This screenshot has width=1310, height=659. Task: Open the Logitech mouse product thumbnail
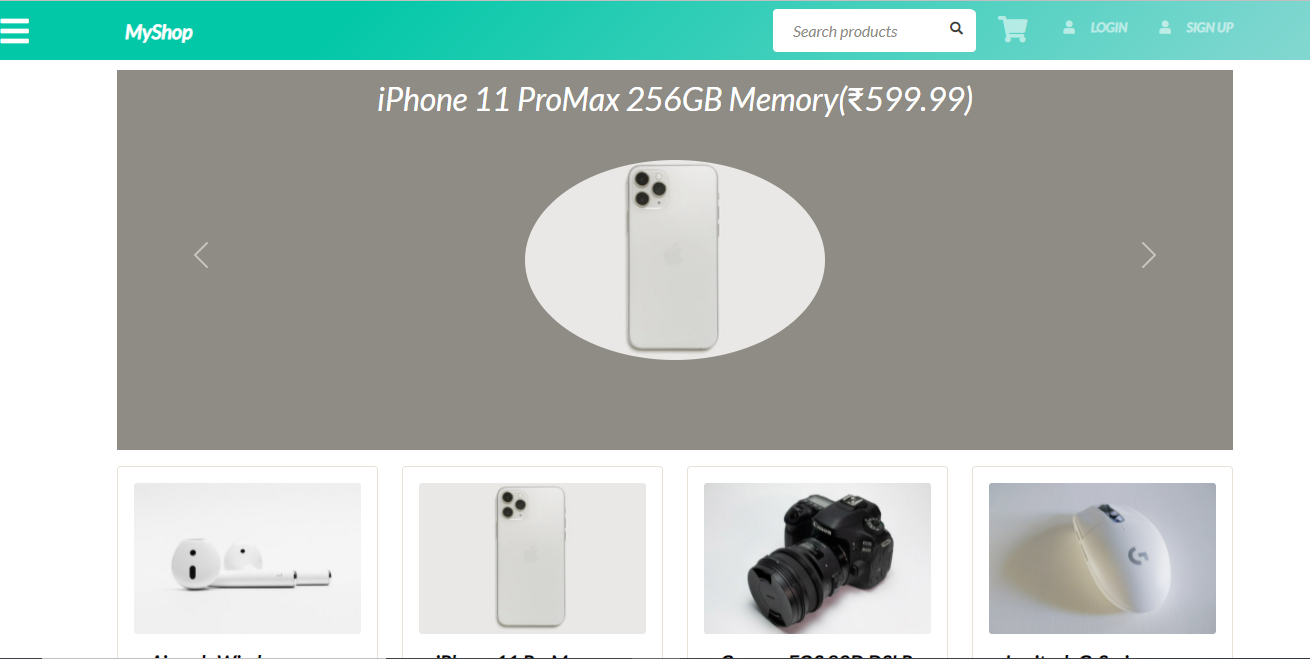[1102, 558]
